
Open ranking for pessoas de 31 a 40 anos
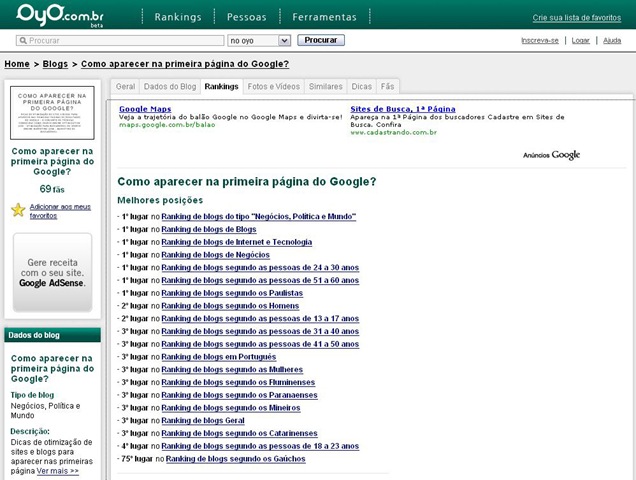(260, 331)
